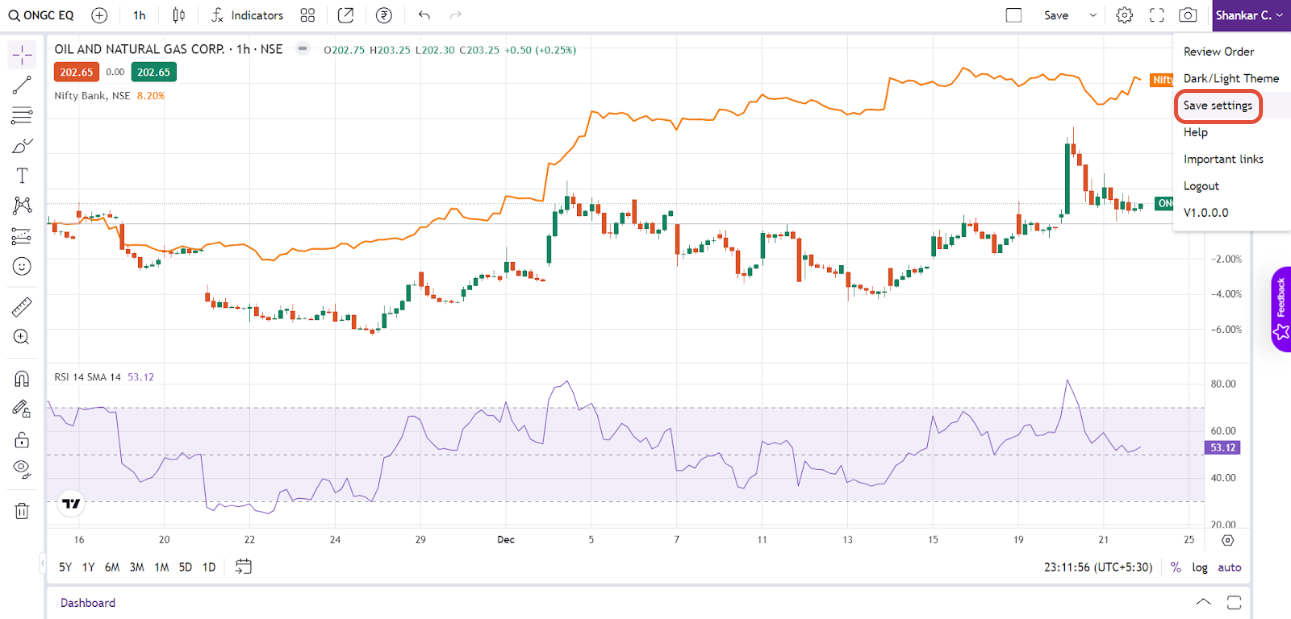Image resolution: width=1291 pixels, height=619 pixels.
Task: Click Save settings in the menu
Action: (x=1218, y=106)
